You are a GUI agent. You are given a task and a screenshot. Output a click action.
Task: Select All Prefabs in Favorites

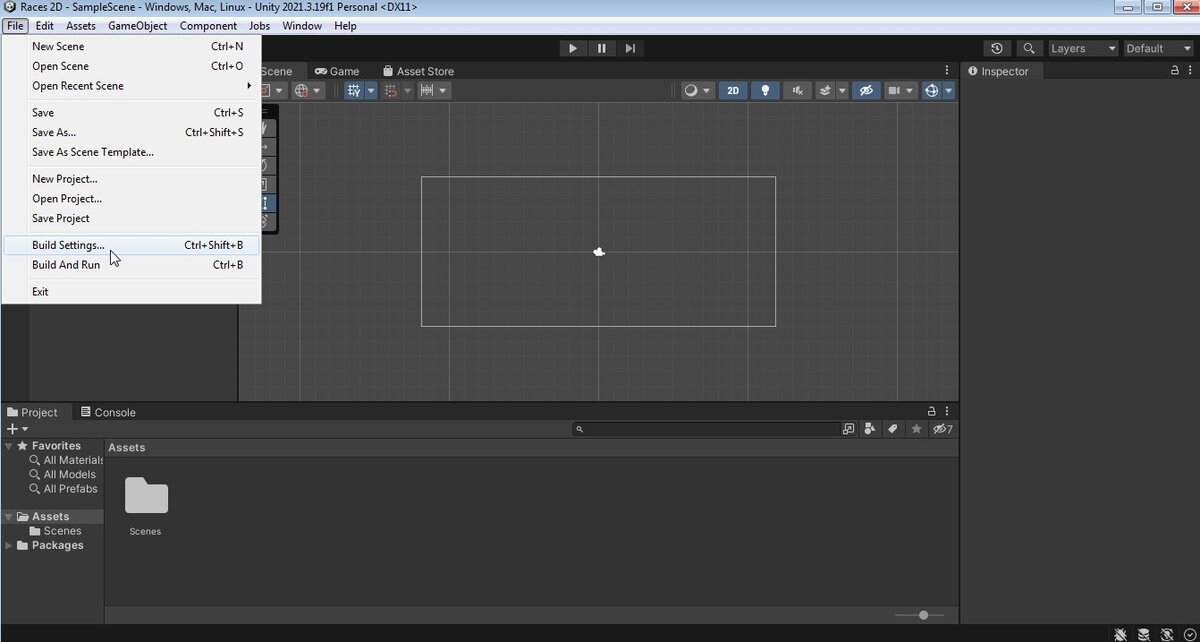point(63,489)
